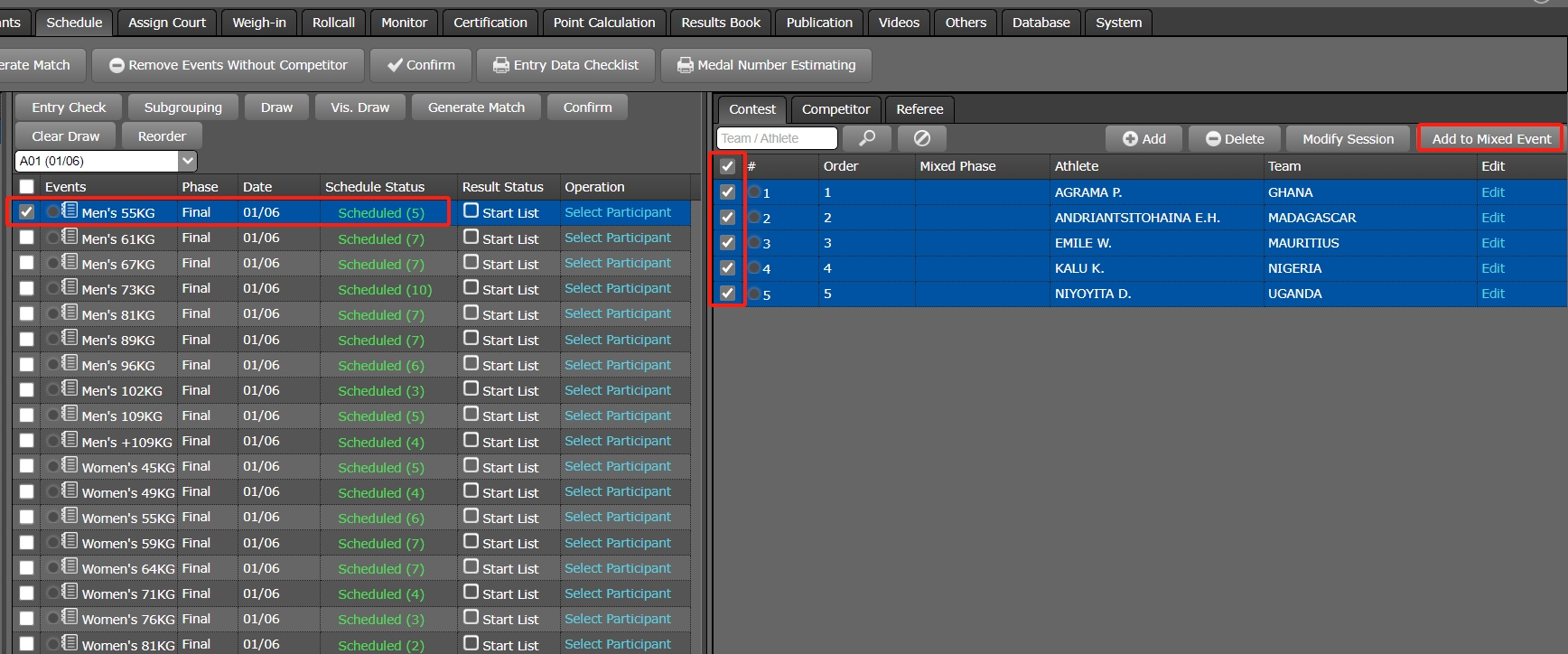Click Add to Mixed Event button
This screenshot has height=654, width=1568.
[1490, 139]
